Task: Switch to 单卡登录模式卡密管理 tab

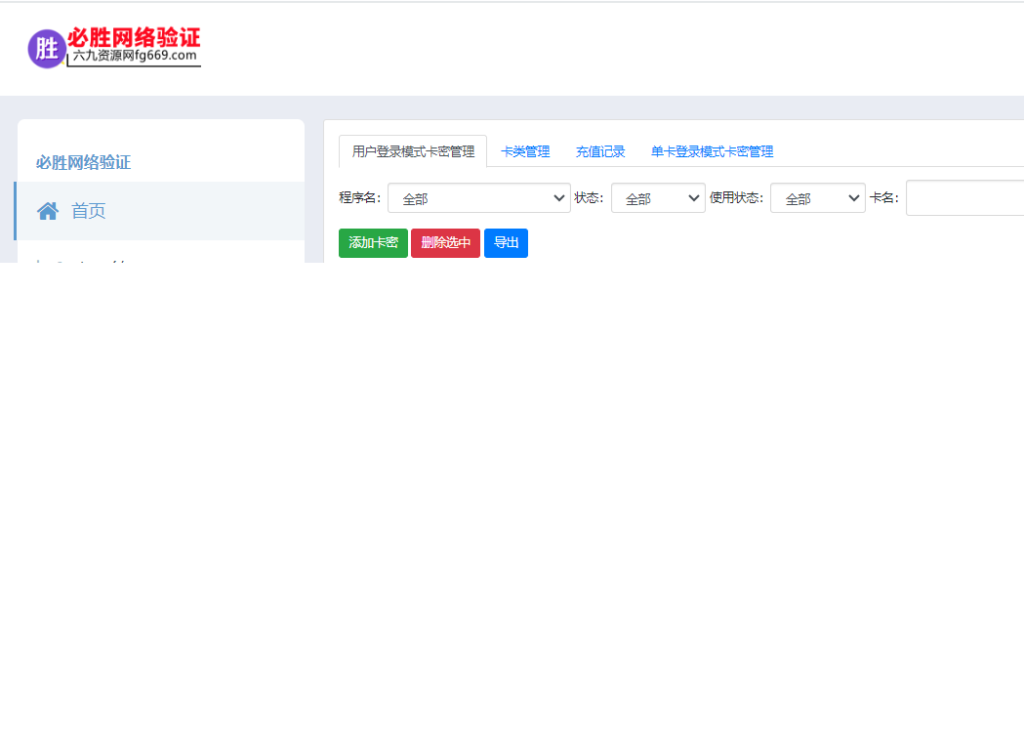Action: coord(711,151)
